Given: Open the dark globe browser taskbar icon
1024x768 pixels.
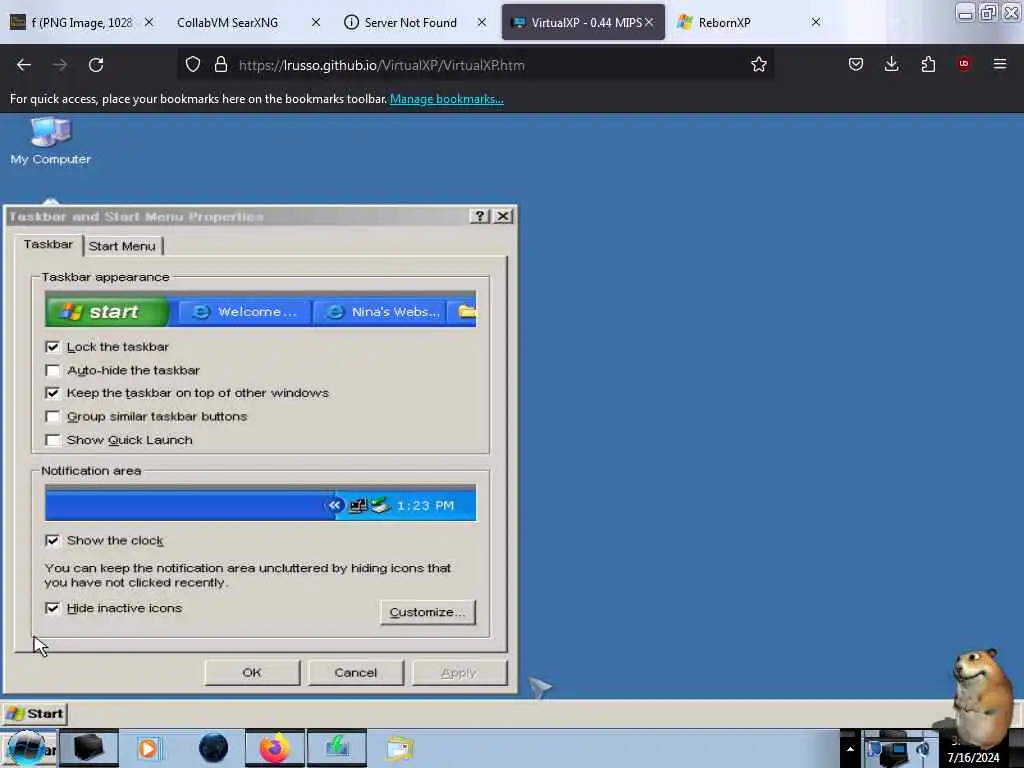Looking at the screenshot, I should tap(214, 748).
